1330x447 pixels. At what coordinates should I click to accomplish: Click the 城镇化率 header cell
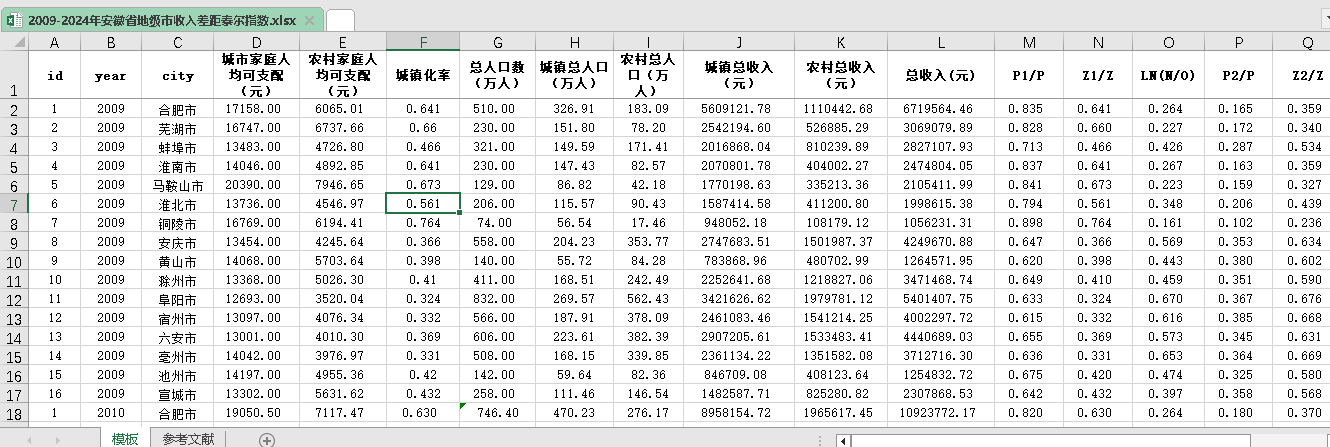tap(423, 75)
